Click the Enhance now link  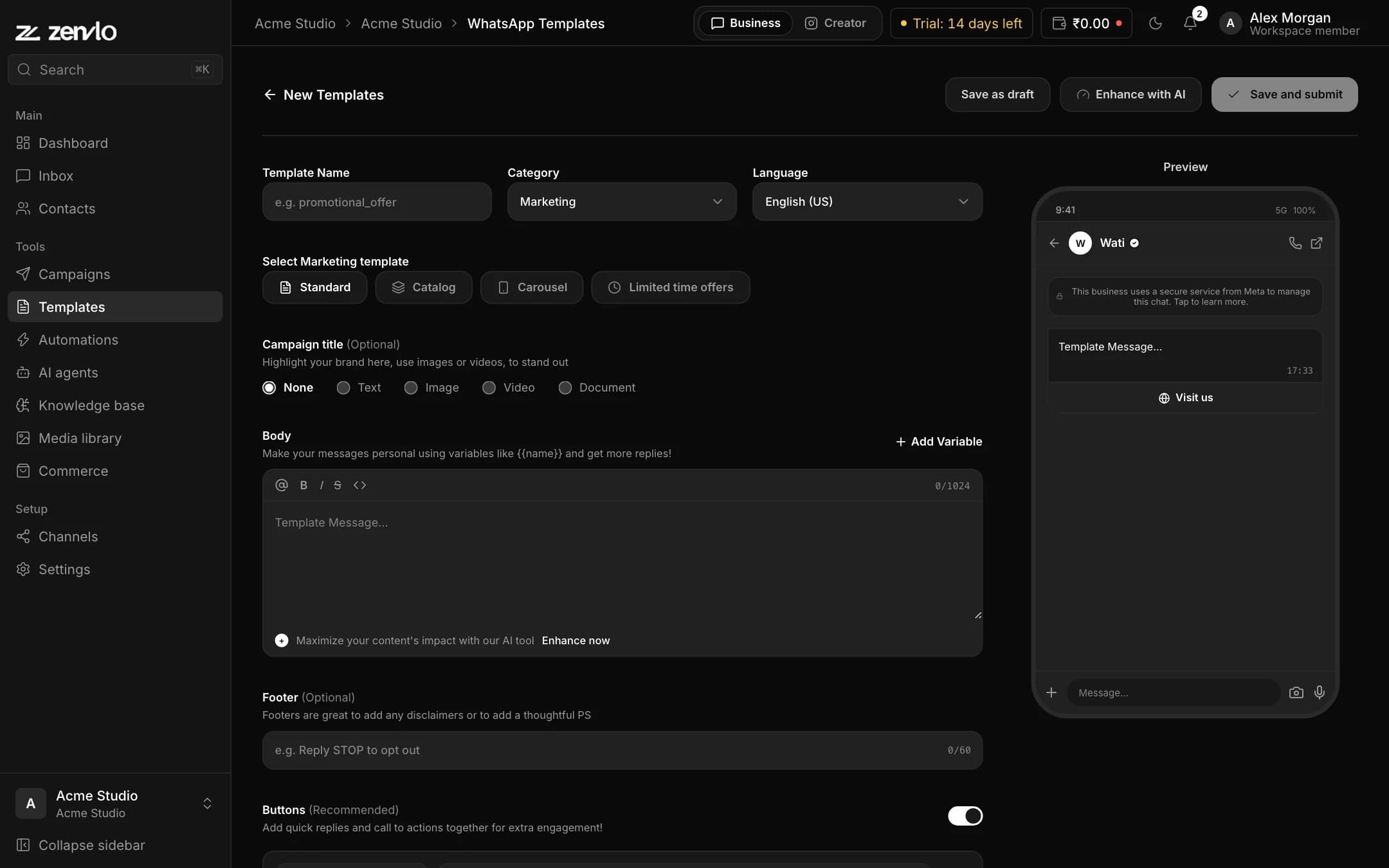576,640
